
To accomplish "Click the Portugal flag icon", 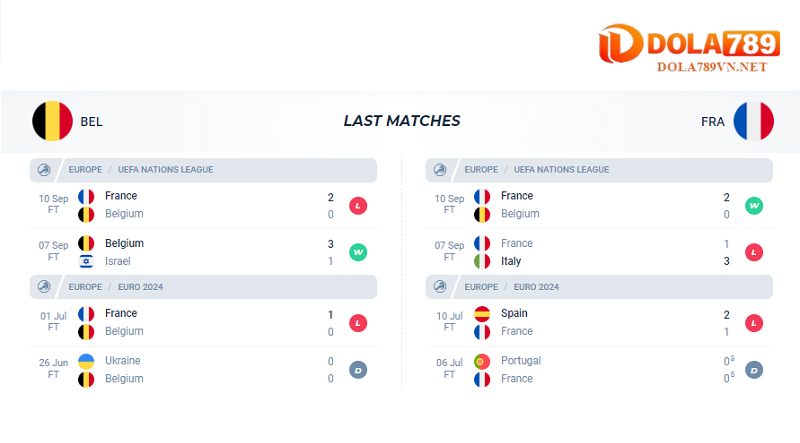I will 483,361.
